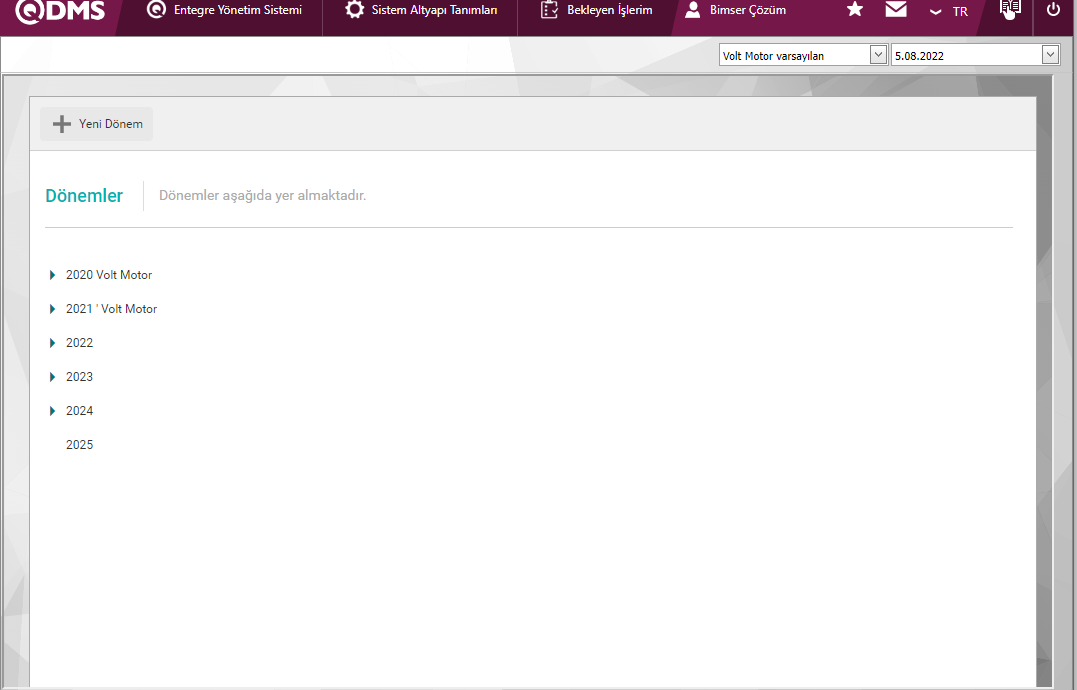
Task: Click the user profile icon
Action: tap(692, 10)
